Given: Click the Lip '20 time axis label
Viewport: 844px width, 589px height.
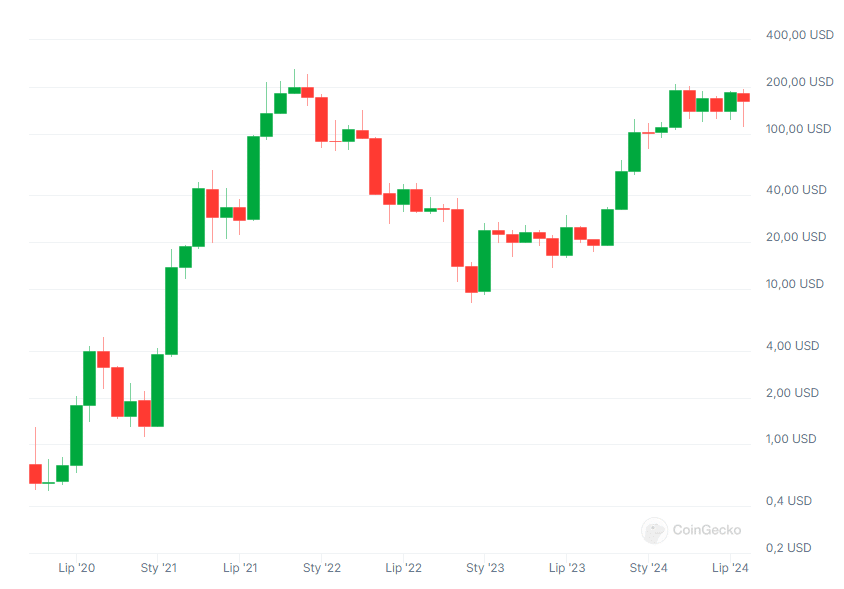Looking at the screenshot, I should (x=77, y=568).
